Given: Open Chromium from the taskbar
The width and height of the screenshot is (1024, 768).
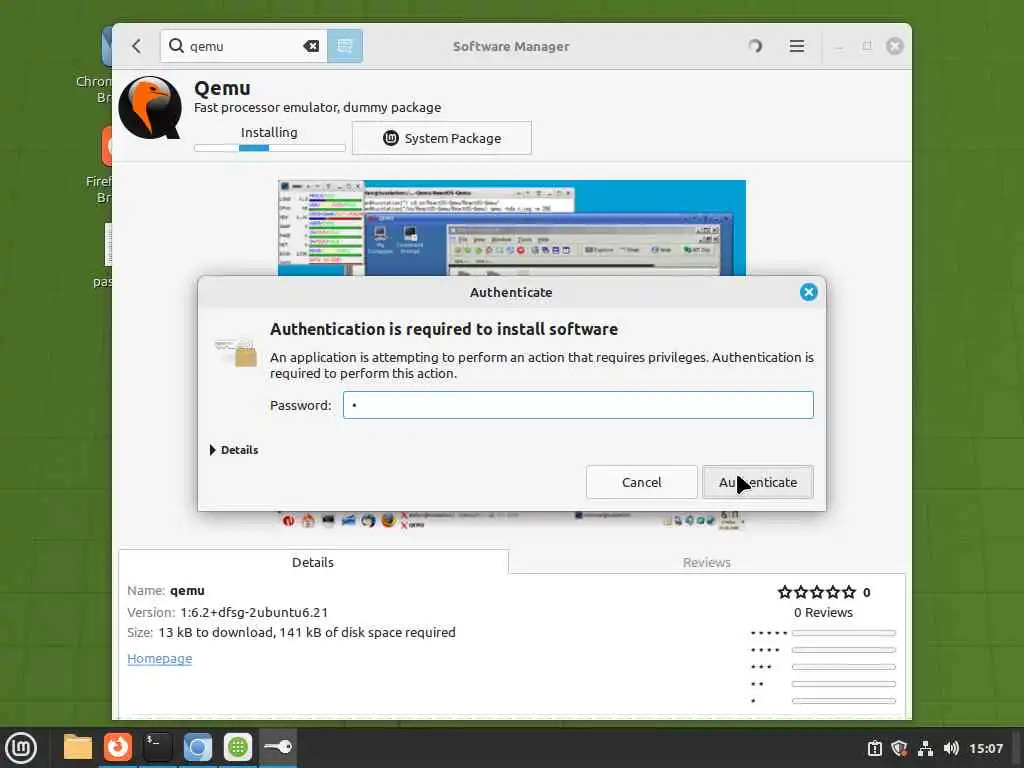Looking at the screenshot, I should coord(197,747).
